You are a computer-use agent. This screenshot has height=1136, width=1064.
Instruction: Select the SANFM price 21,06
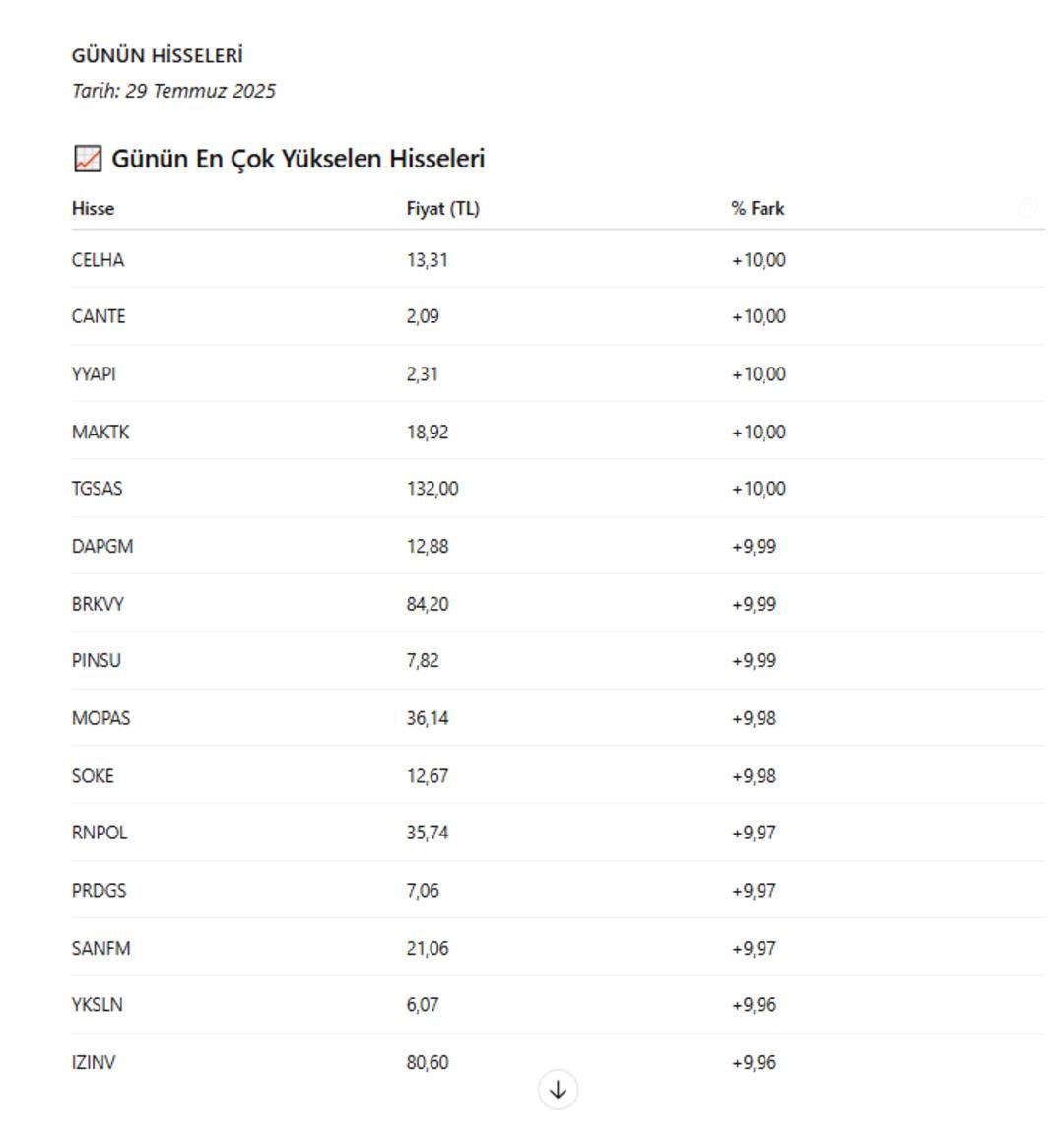(428, 949)
